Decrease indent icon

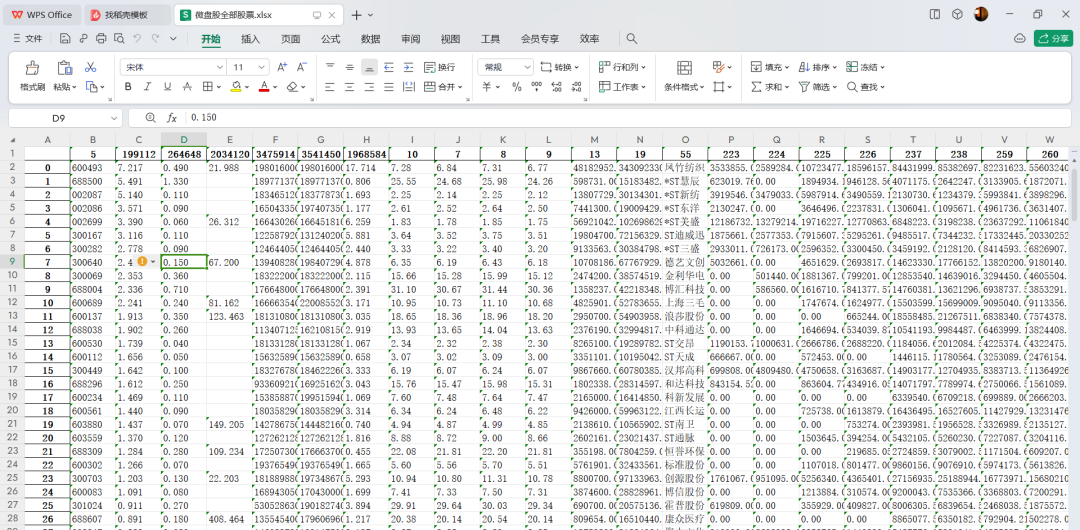pos(388,67)
